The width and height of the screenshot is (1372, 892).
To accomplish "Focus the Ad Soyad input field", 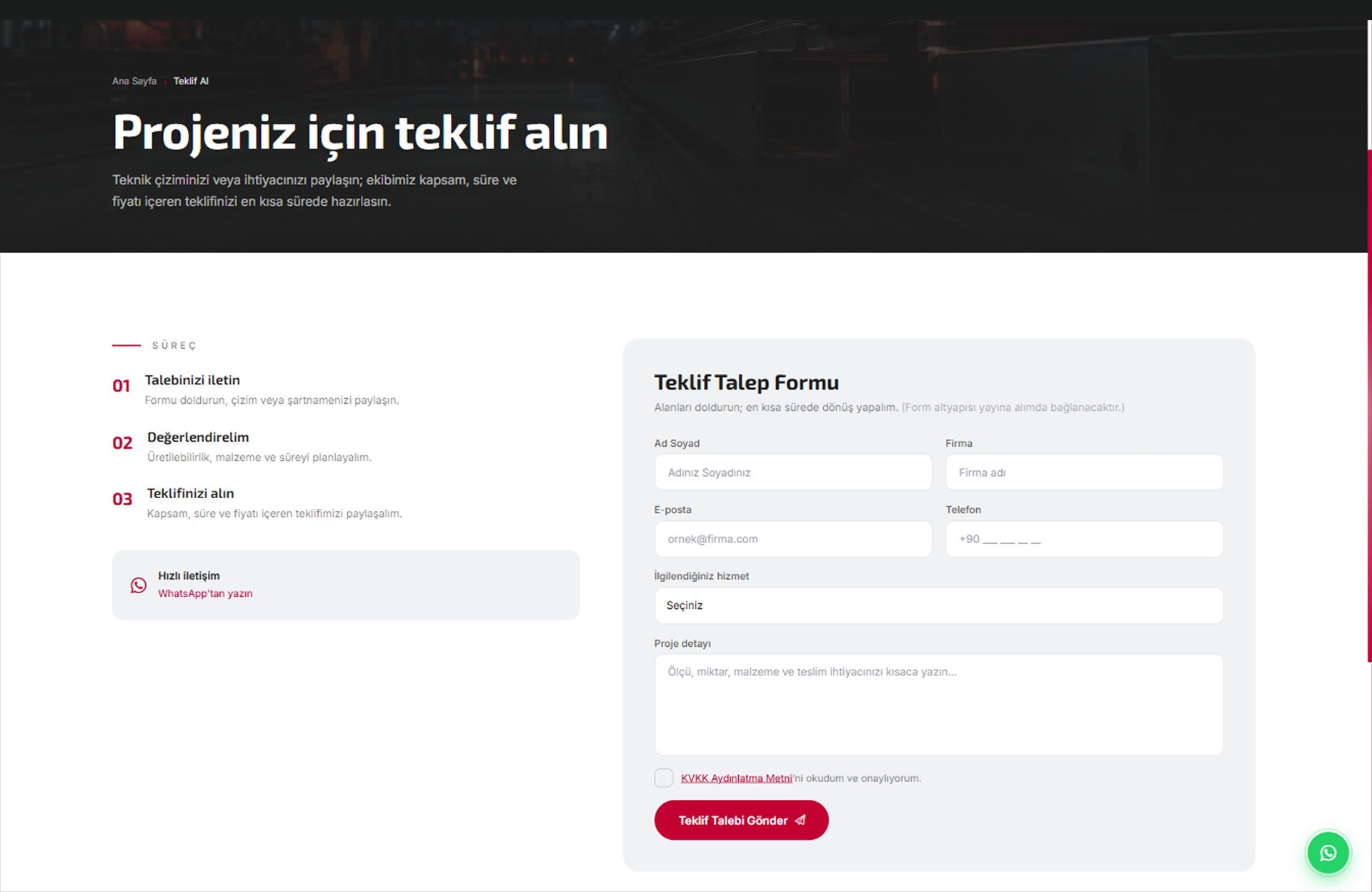I will [x=792, y=472].
